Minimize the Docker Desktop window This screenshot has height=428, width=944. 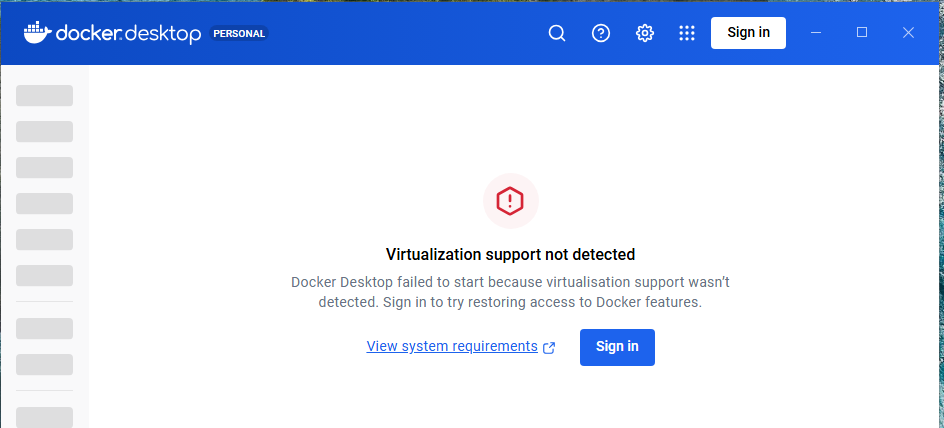pyautogui.click(x=816, y=33)
